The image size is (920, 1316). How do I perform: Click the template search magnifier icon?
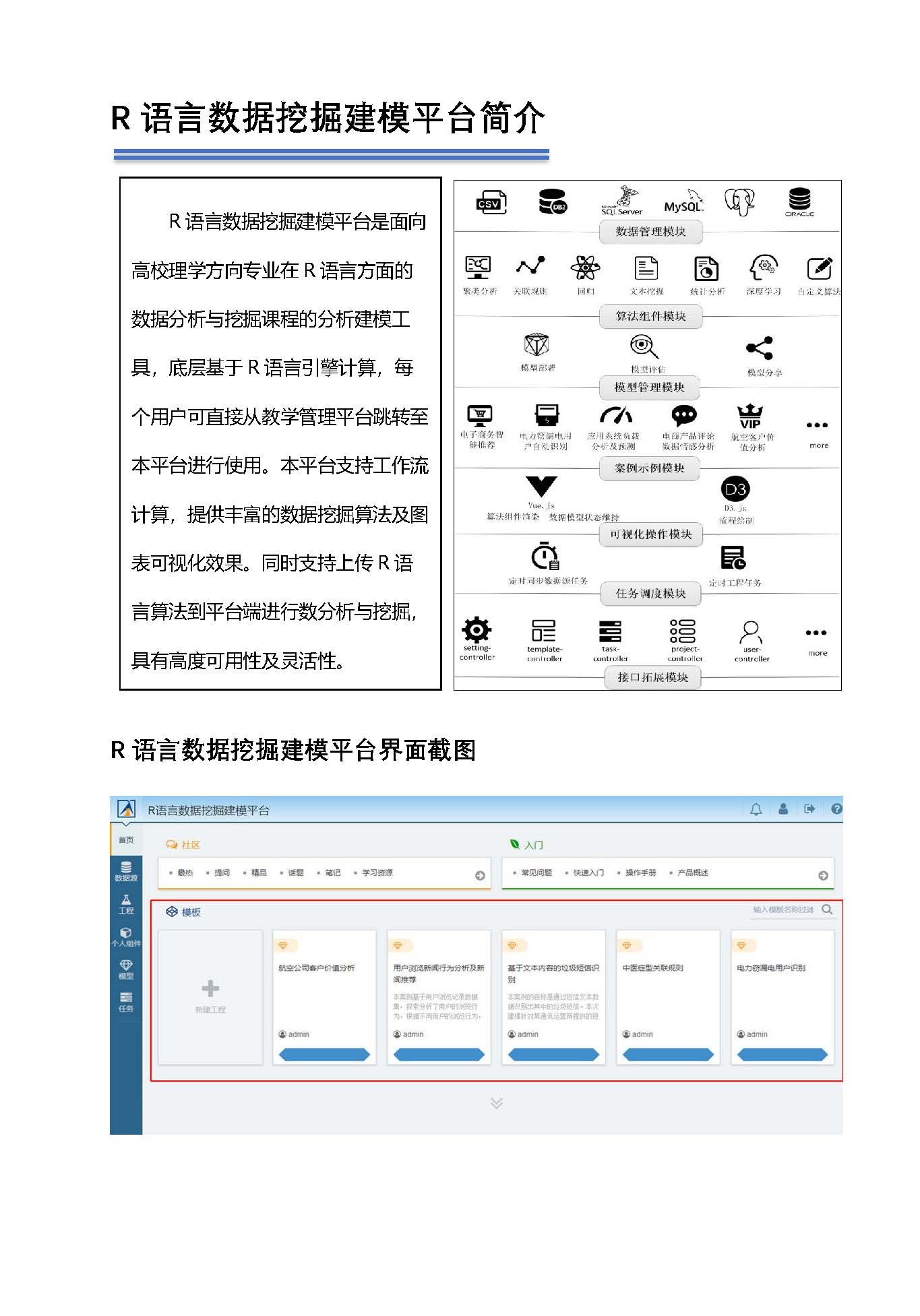click(x=827, y=910)
